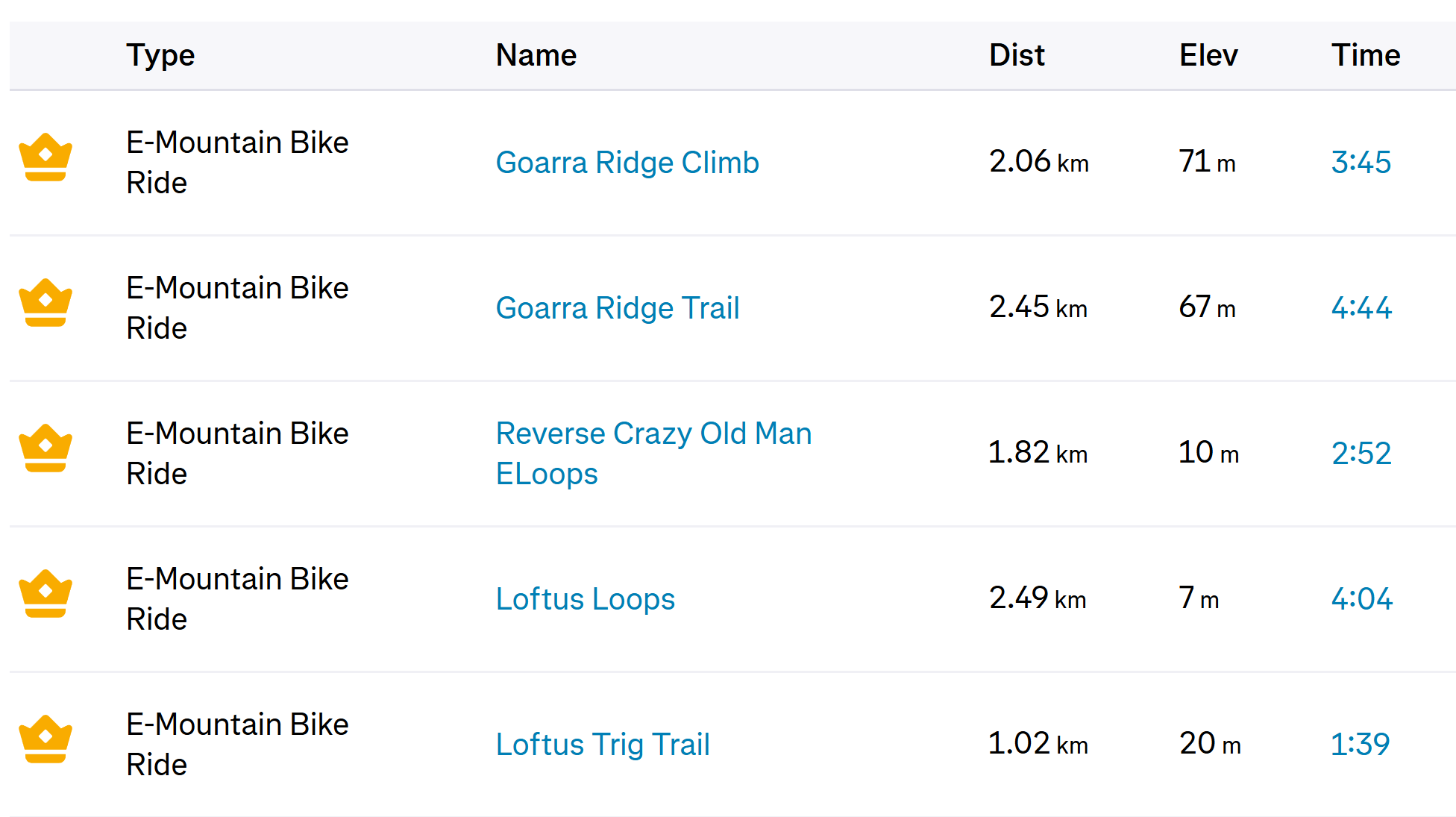
Task: Click the Name column header
Action: click(x=536, y=55)
